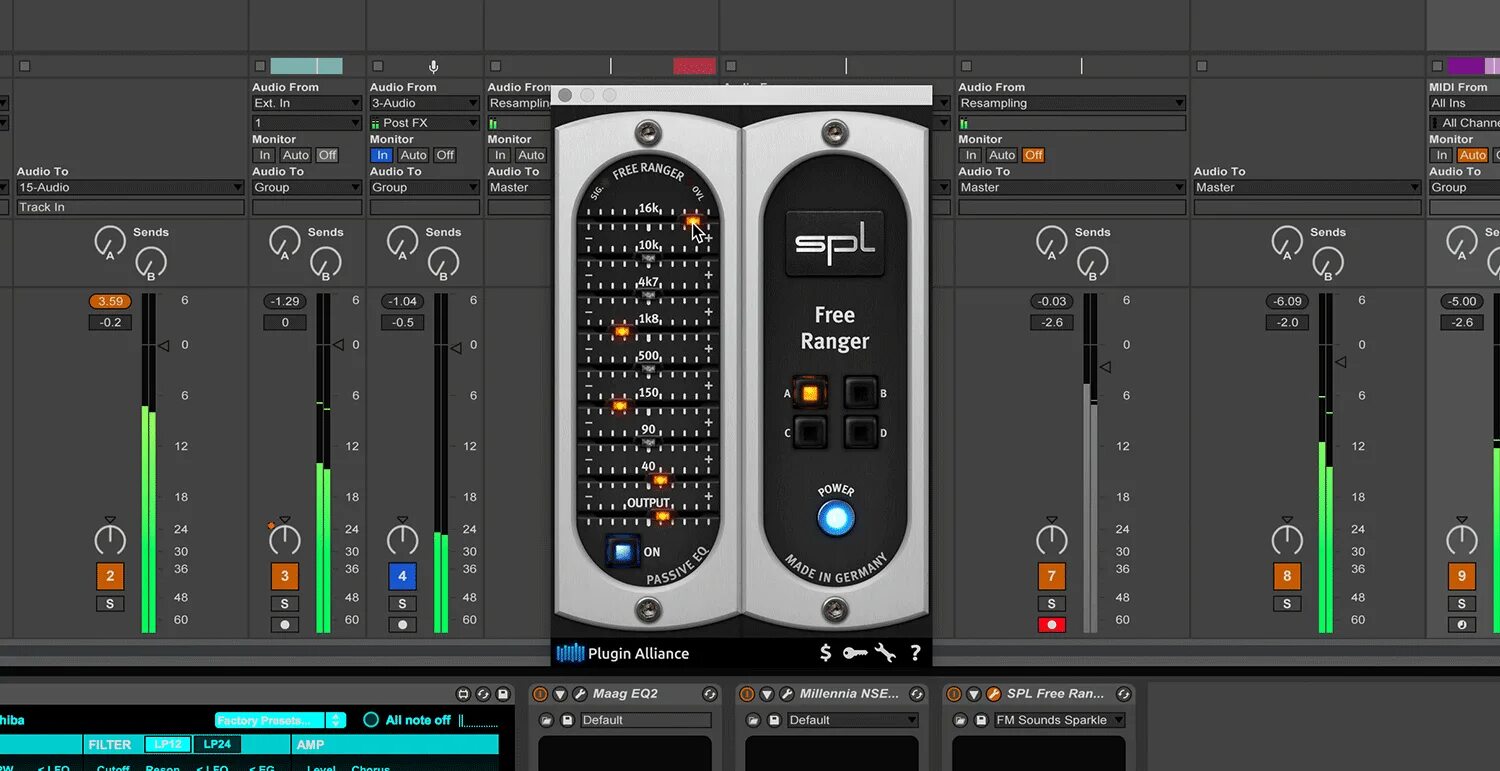1500x771 pixels.
Task: Click the 3.59 peak level value
Action: pyautogui.click(x=110, y=301)
